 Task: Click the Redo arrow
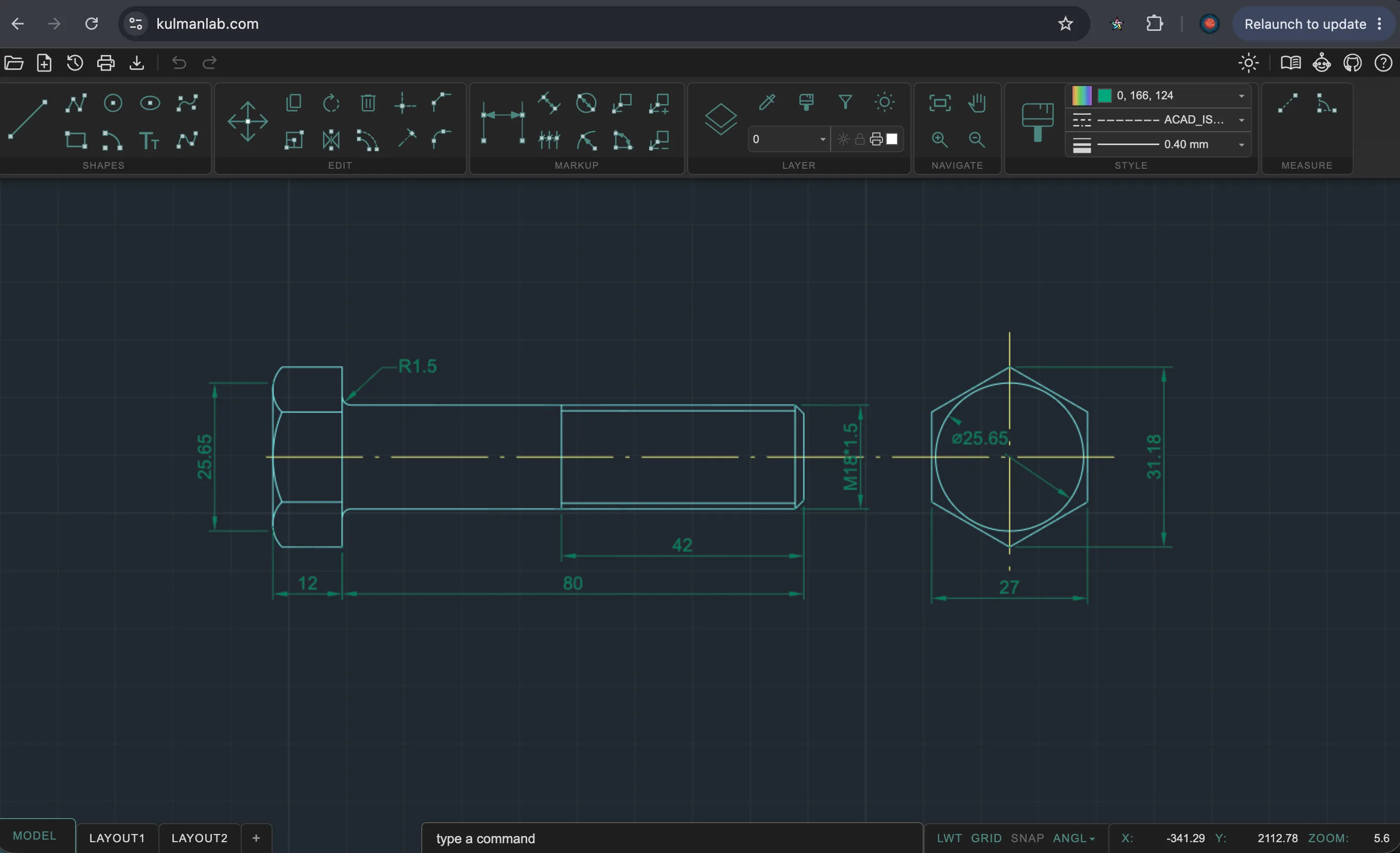[210, 63]
